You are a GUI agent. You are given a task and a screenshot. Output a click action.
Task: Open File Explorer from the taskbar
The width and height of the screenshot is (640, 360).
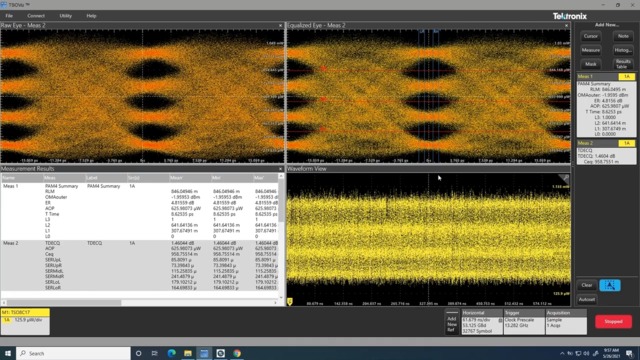pyautogui.click(x=188, y=353)
